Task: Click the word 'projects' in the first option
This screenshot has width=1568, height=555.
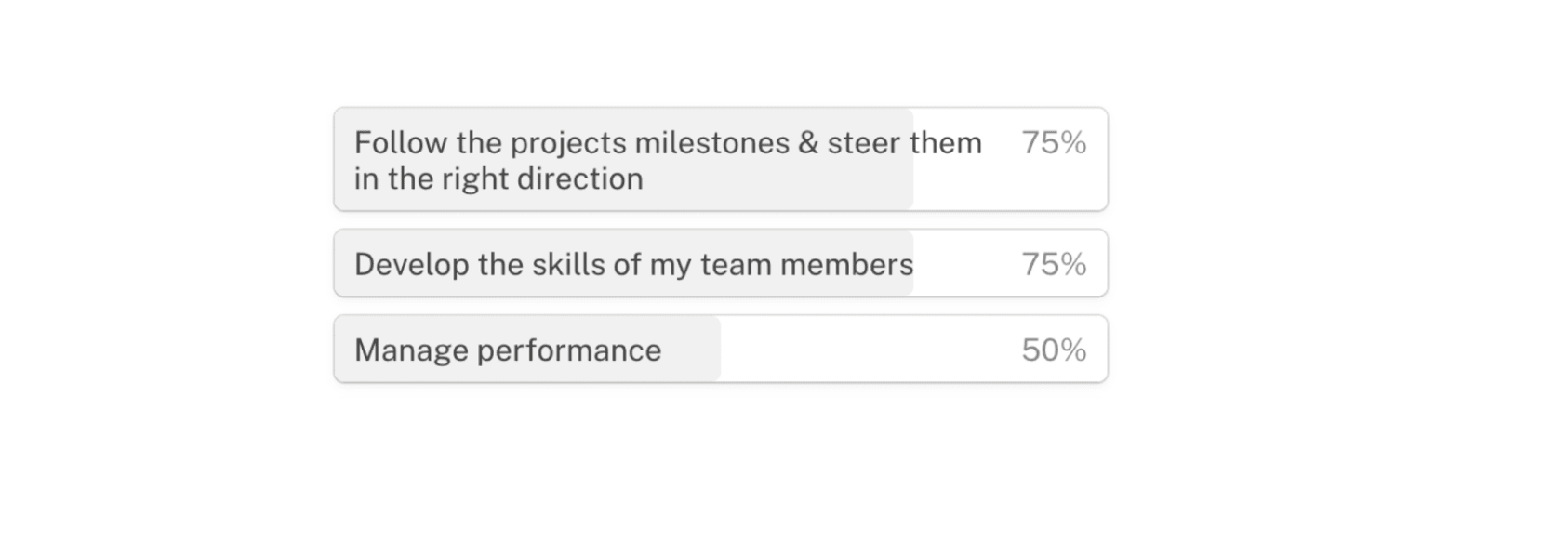Action: [x=568, y=143]
